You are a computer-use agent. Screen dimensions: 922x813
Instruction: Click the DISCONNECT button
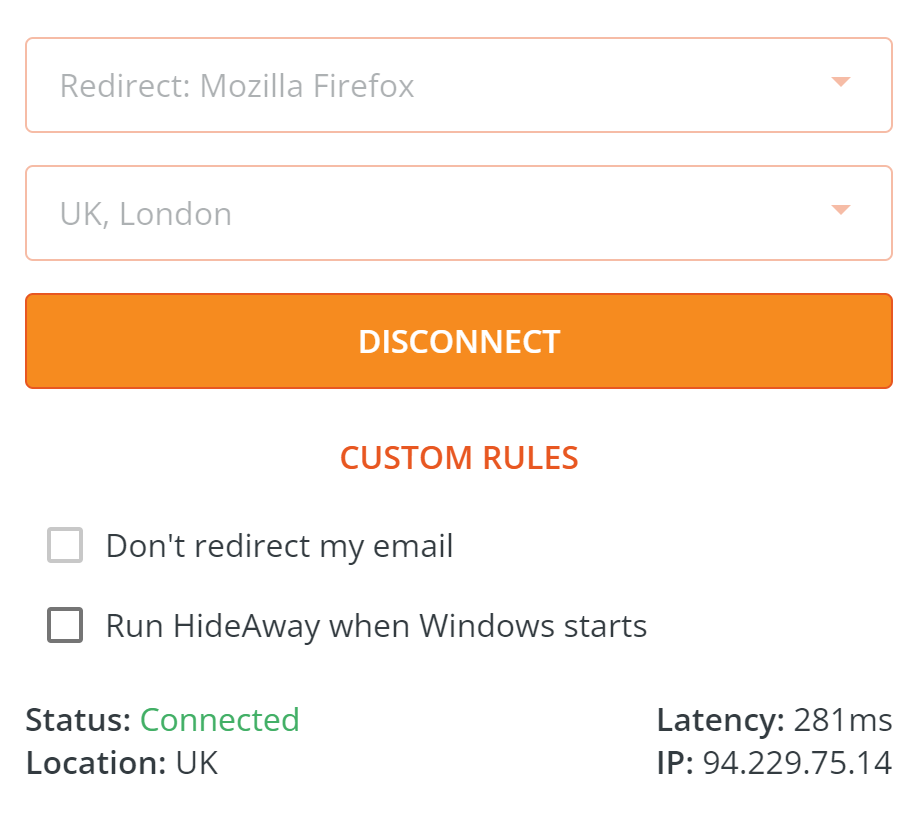460,341
